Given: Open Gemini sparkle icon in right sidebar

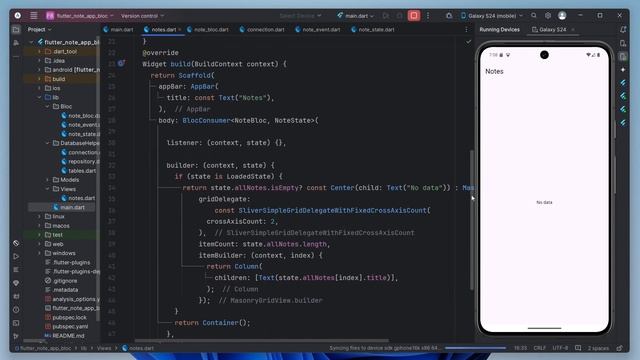Looking at the screenshot, I should [x=623, y=70].
